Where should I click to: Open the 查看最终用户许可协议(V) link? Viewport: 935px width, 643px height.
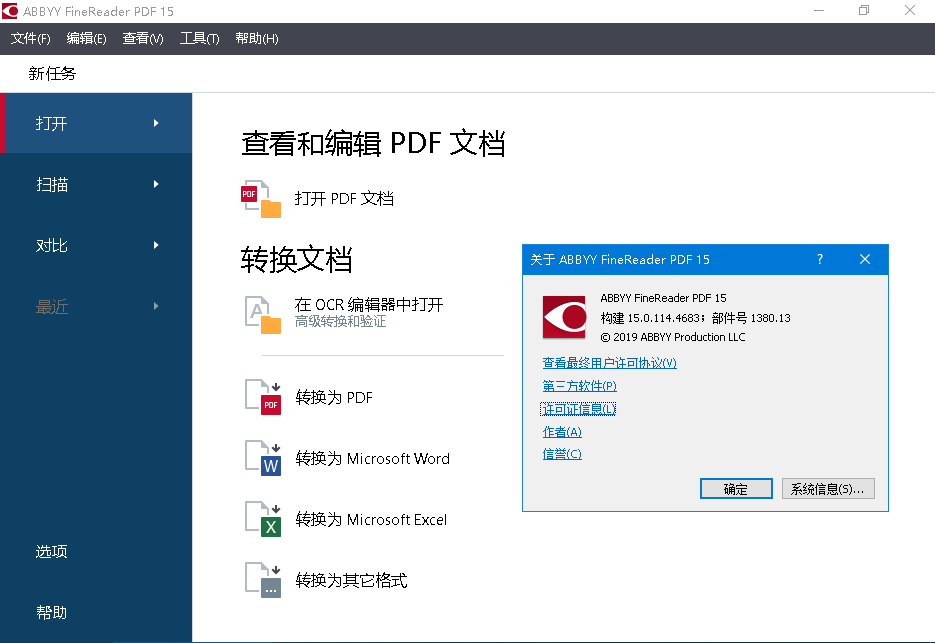point(609,363)
